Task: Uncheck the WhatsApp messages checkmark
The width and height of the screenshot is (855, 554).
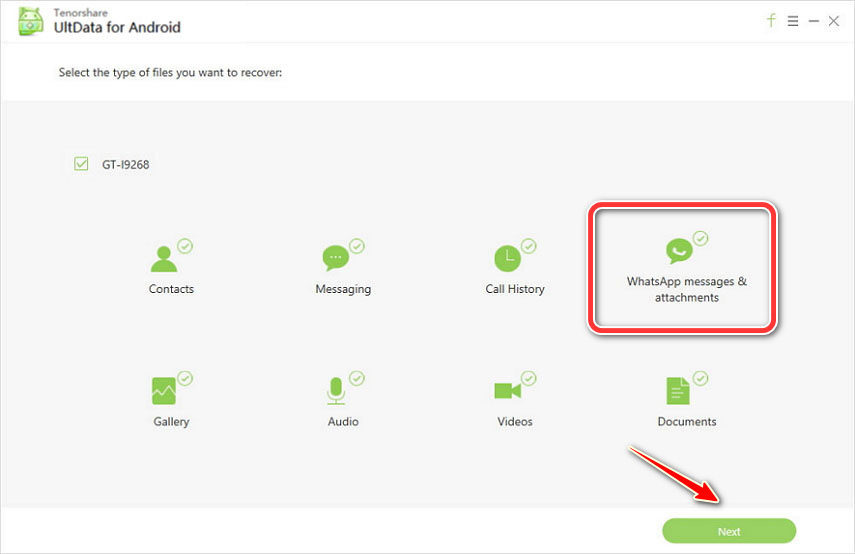Action: (x=700, y=238)
